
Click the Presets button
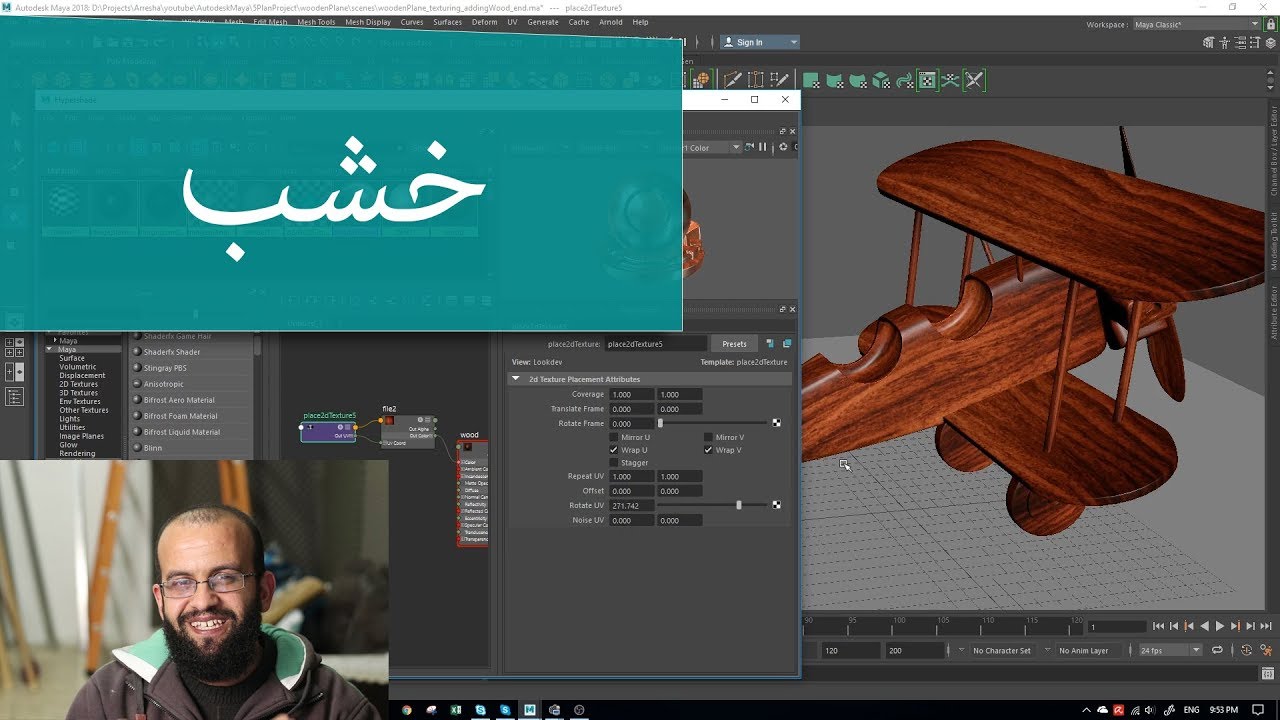tap(734, 344)
